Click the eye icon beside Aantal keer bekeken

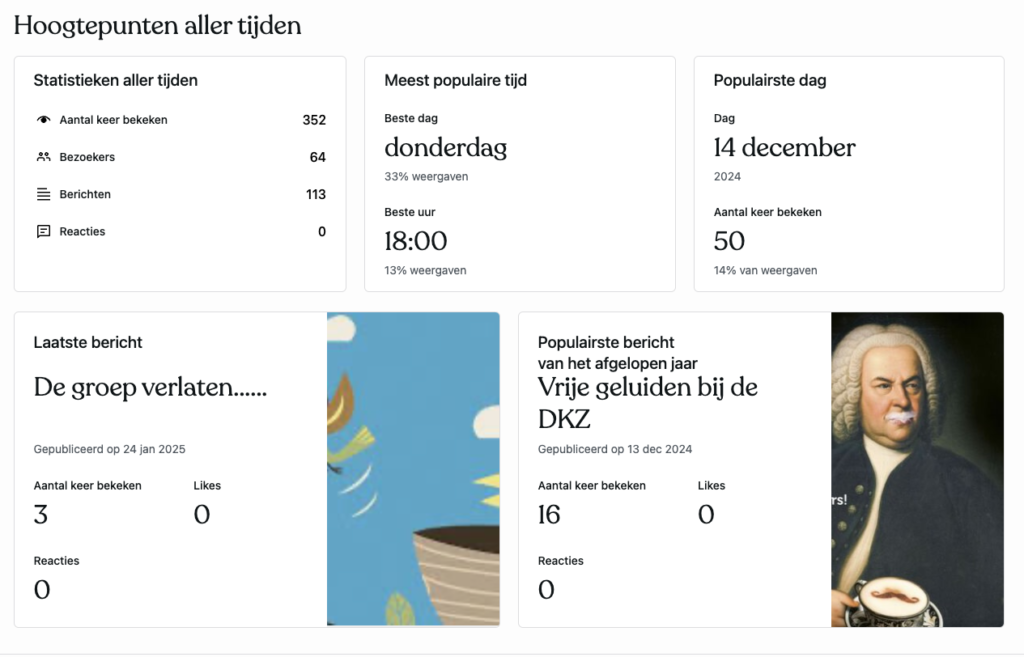pyautogui.click(x=44, y=120)
